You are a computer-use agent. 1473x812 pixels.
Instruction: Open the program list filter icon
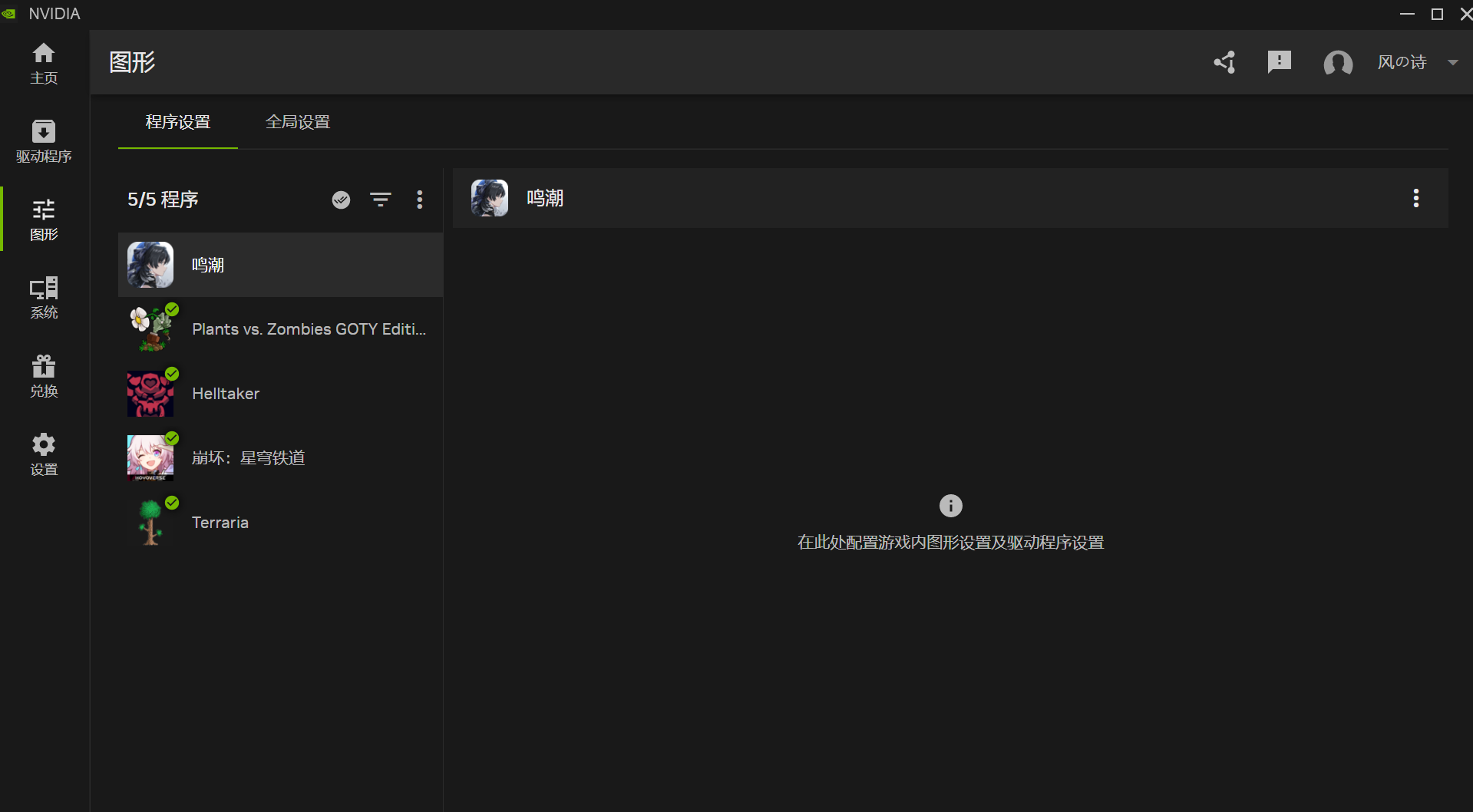tap(380, 200)
